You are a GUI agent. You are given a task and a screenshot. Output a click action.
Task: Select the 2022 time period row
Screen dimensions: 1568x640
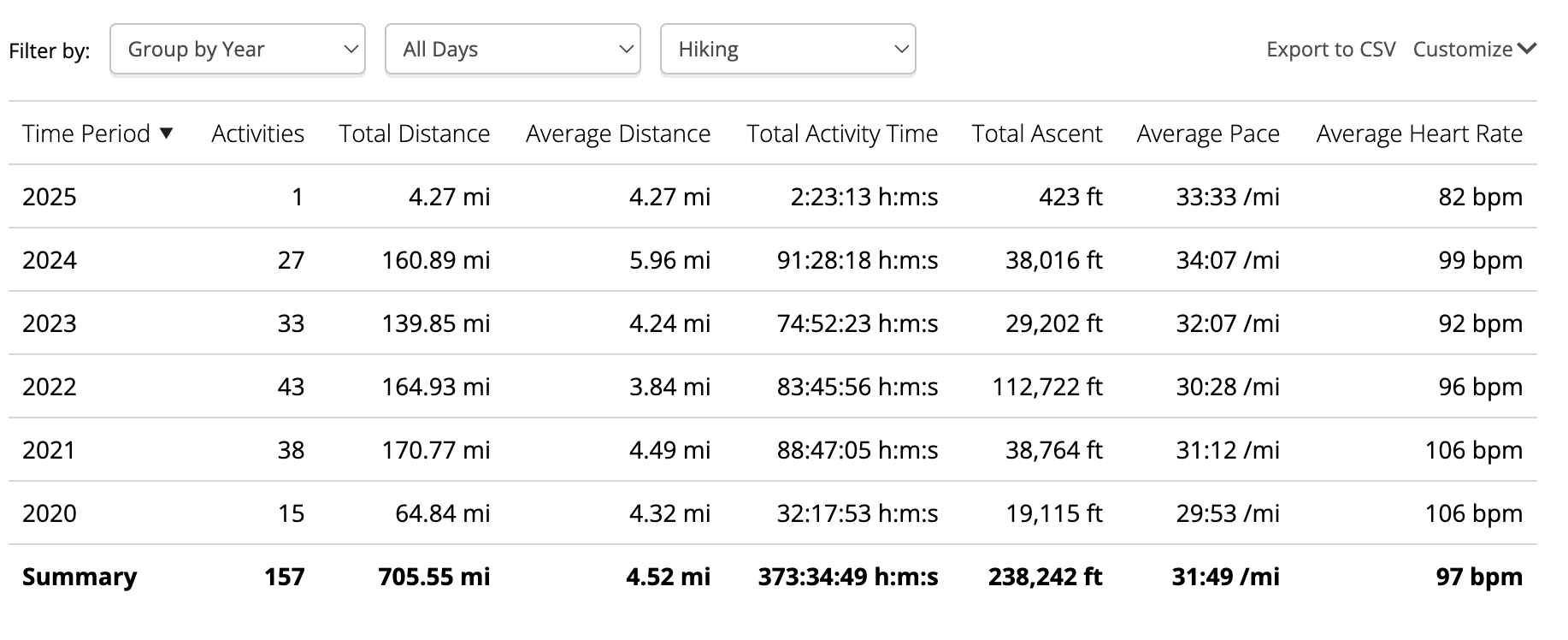[x=773, y=387]
